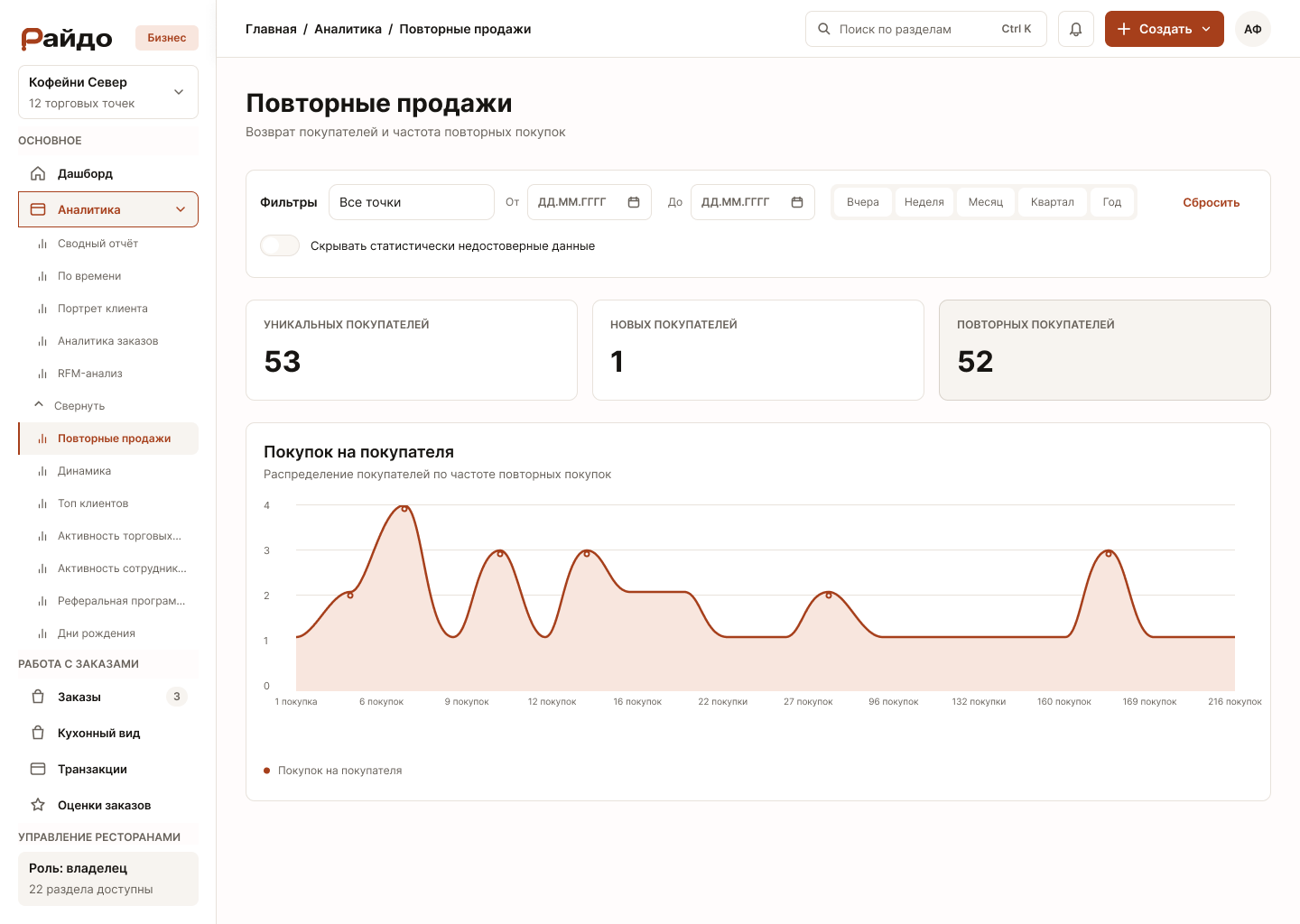1300x924 pixels.
Task: Click the notifications bell icon
Action: click(1075, 29)
